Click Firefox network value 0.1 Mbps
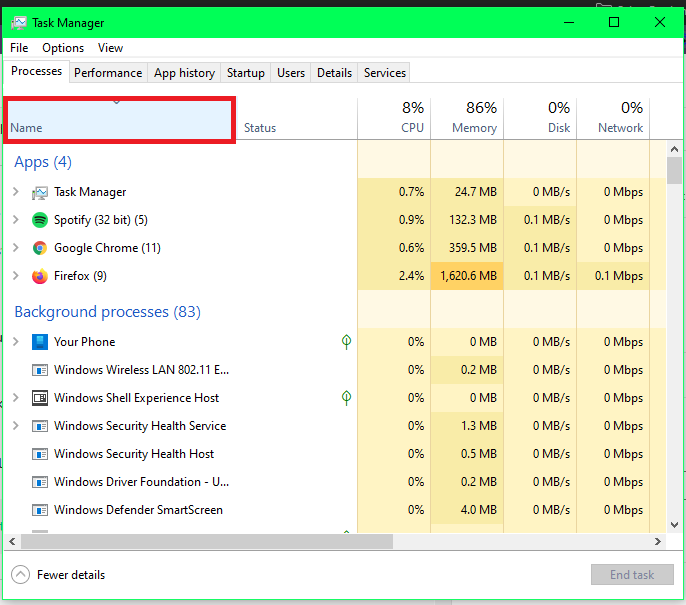The height and width of the screenshot is (605, 686). point(619,276)
